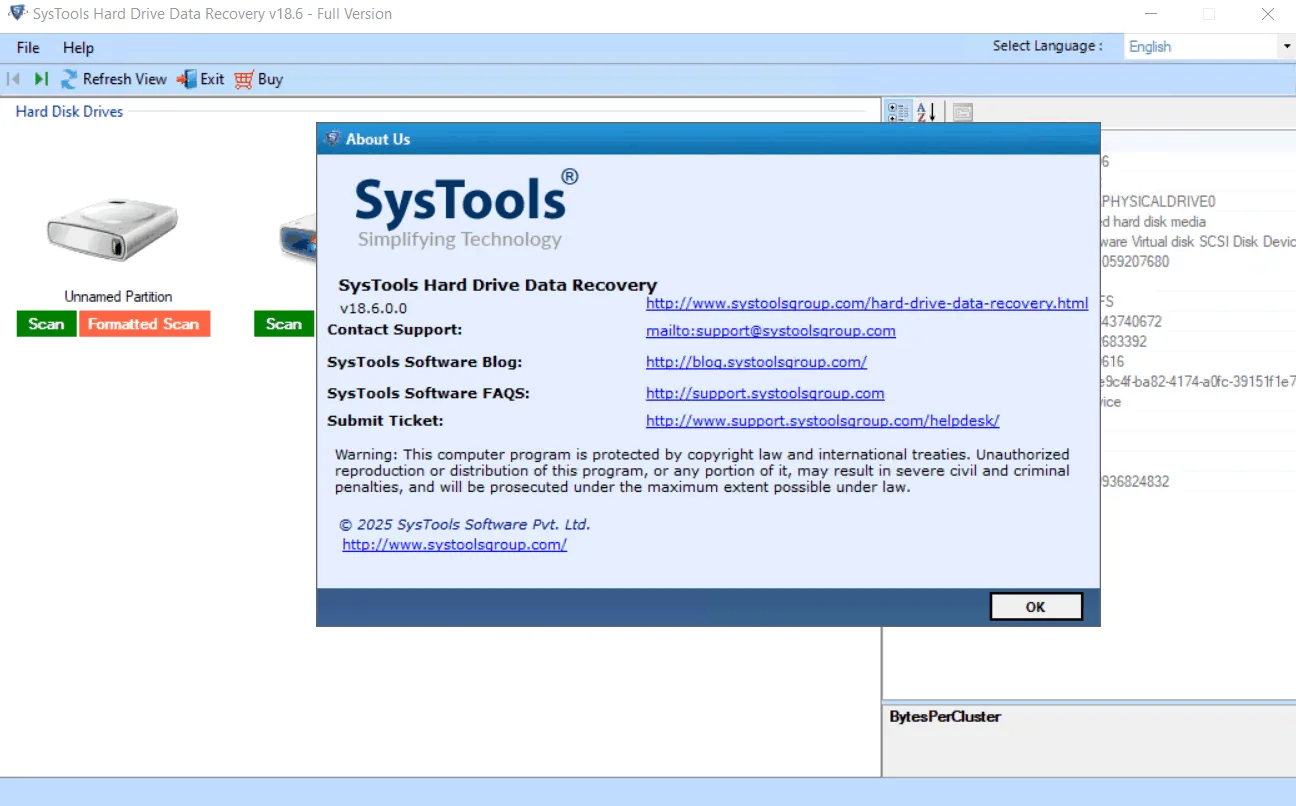This screenshot has width=1296, height=806.
Task: Click the property value ending in 059207680
Action: pyautogui.click(x=1135, y=262)
